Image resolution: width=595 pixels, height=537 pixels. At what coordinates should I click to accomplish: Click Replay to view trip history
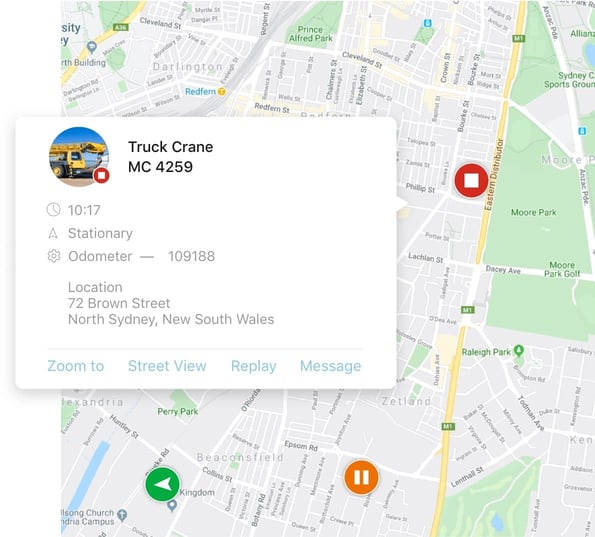point(253,366)
